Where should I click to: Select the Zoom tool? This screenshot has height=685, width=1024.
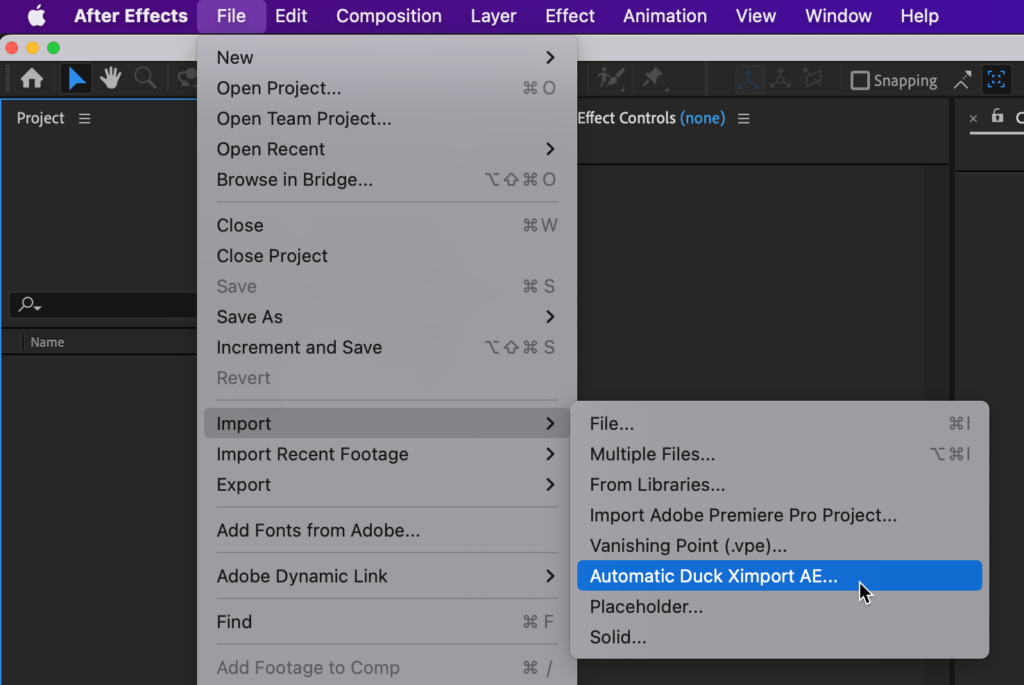click(145, 80)
